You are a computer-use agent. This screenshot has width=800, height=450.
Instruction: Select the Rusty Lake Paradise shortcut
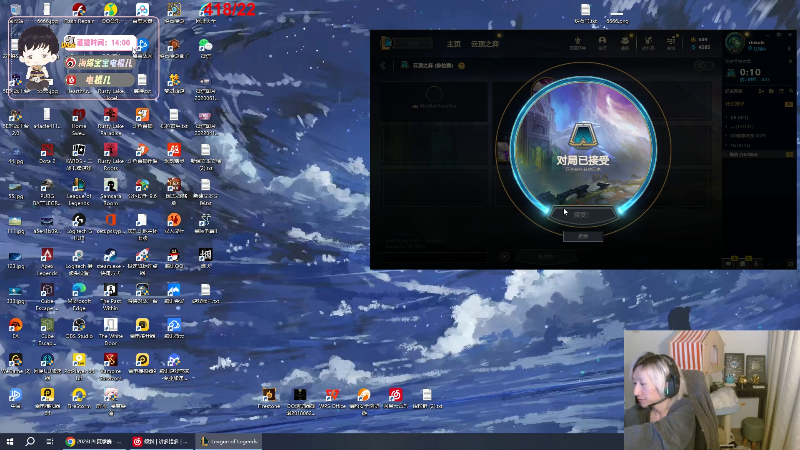[110, 121]
